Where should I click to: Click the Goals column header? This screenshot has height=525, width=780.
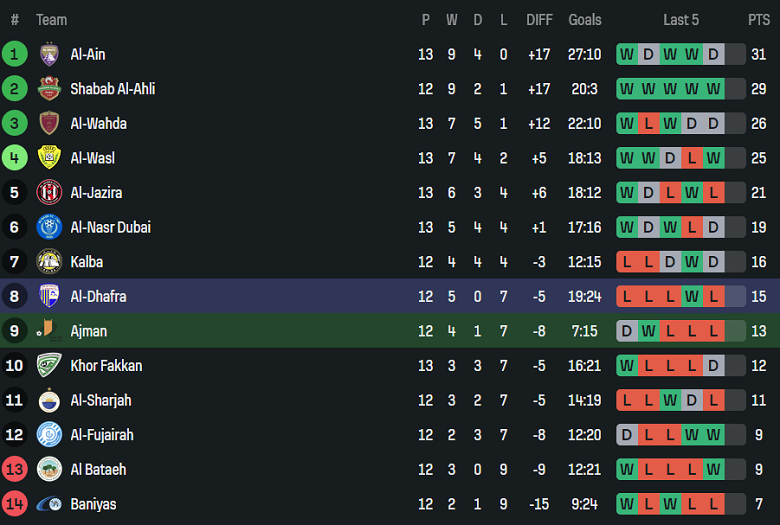585,20
